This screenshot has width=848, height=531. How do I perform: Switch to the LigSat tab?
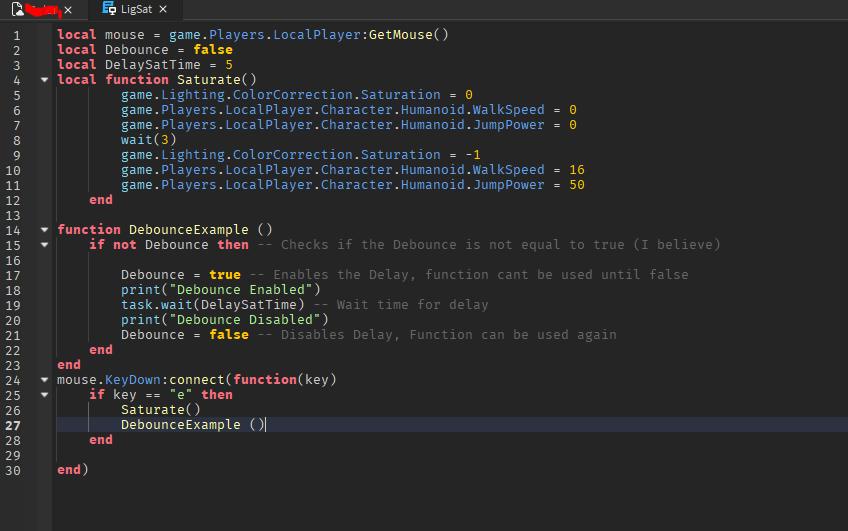(x=136, y=10)
